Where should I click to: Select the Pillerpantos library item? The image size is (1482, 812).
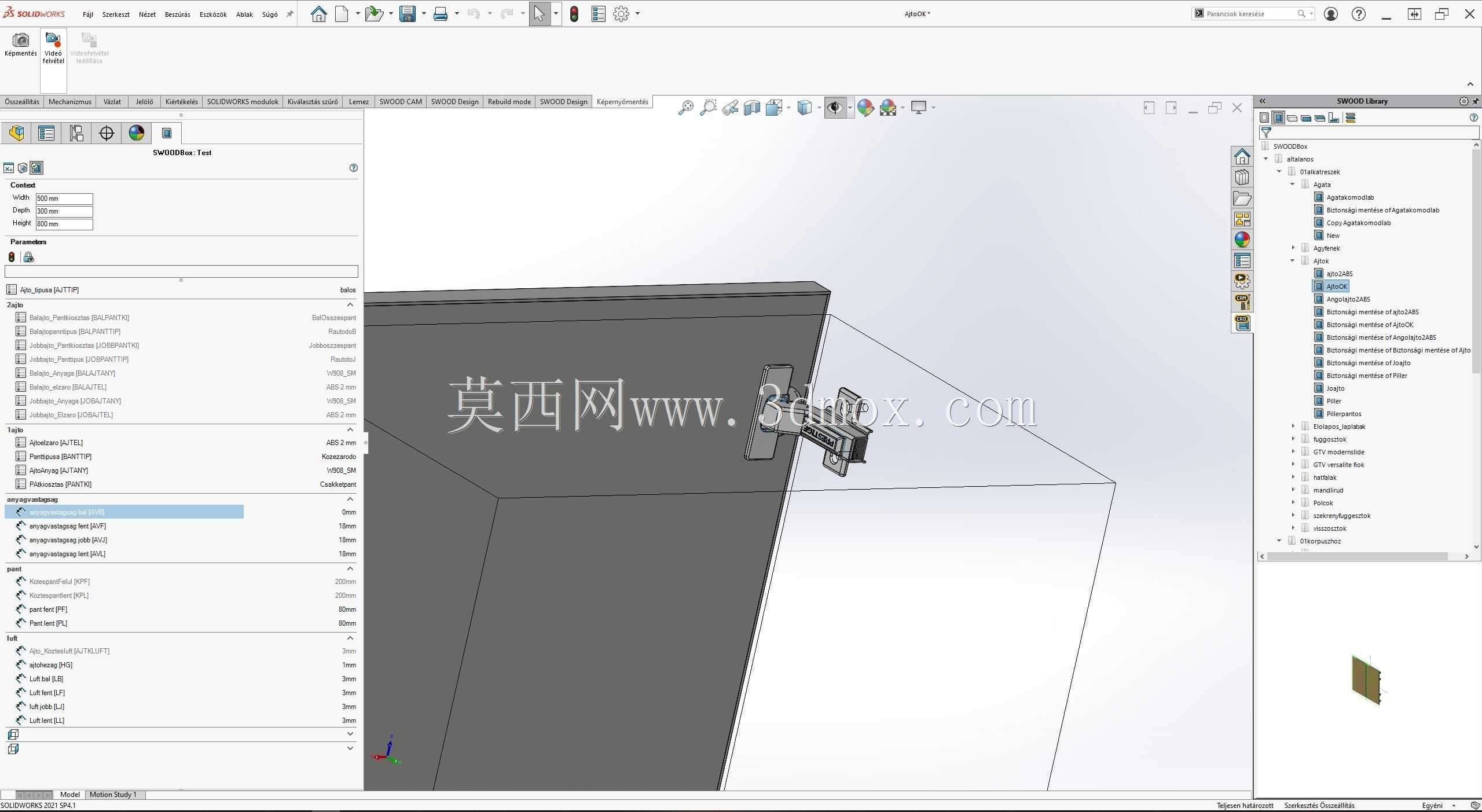click(1344, 414)
